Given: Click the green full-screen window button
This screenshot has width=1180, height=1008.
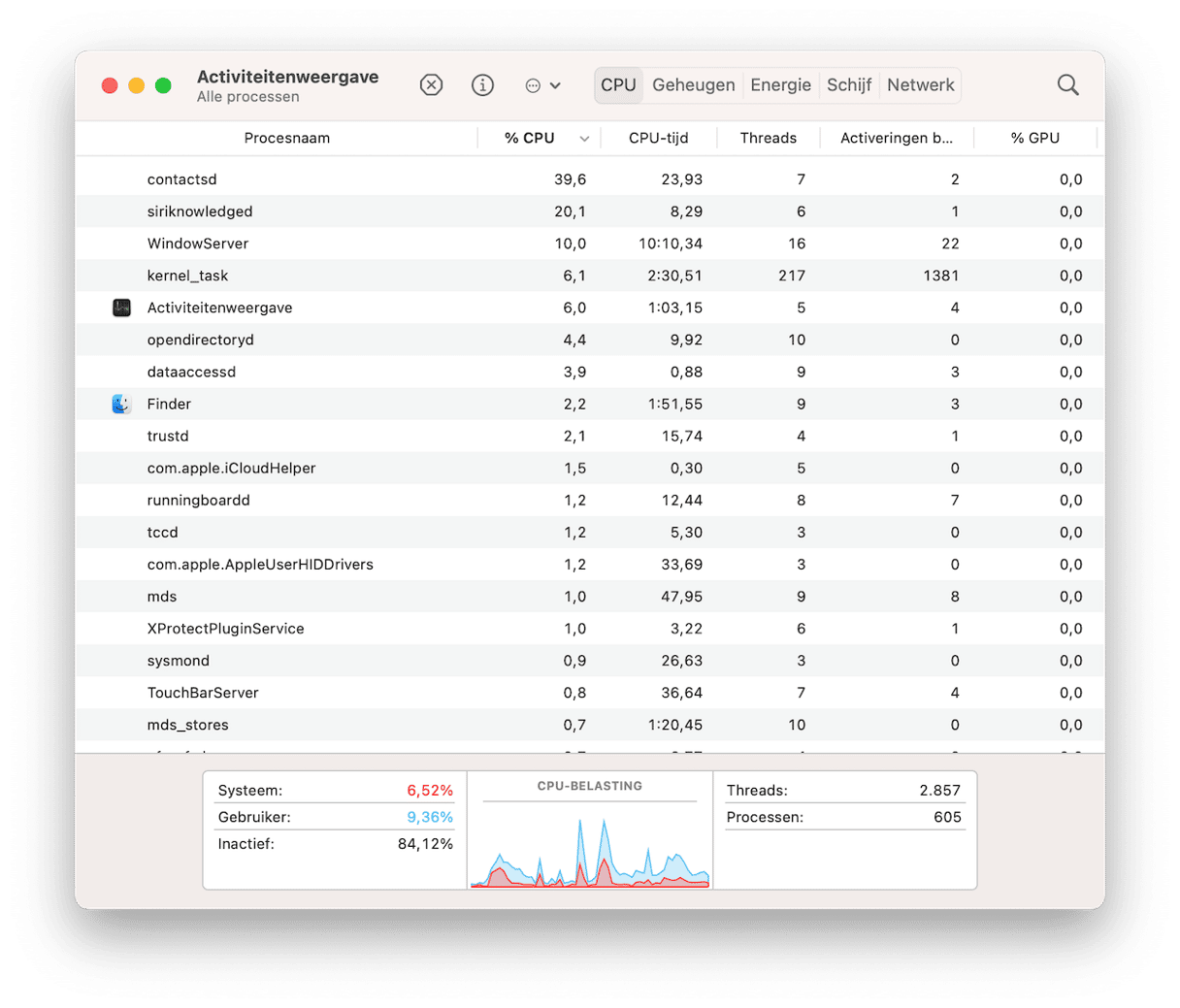Looking at the screenshot, I should coord(163,85).
